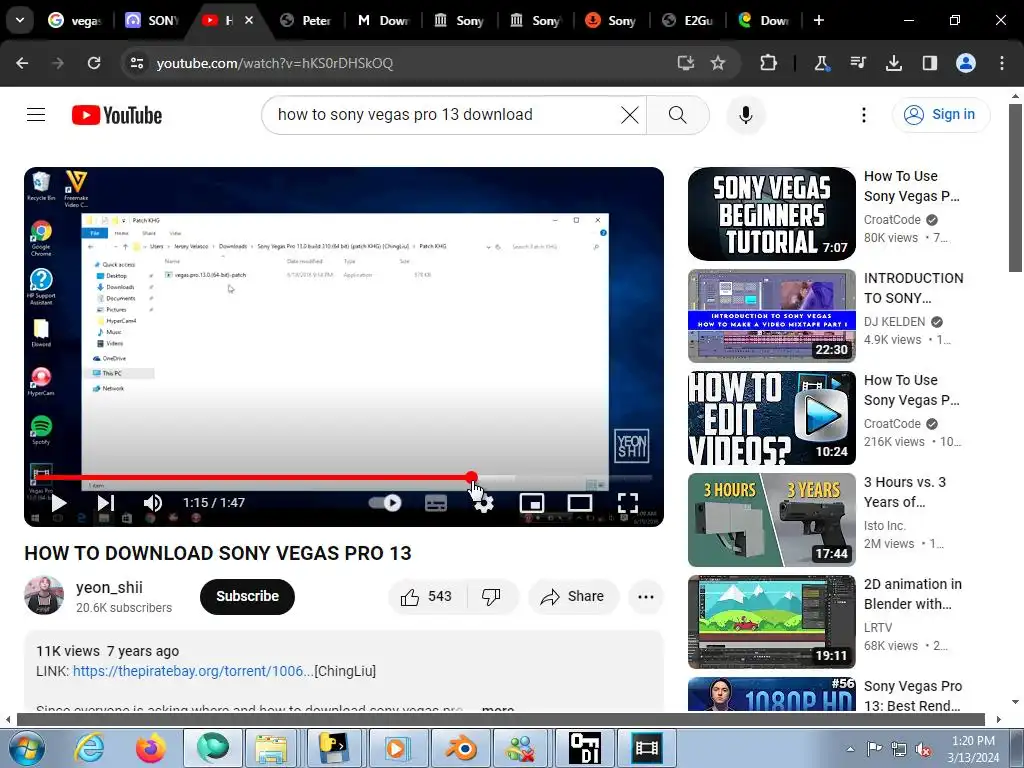Open How To Edit Videos thumbnail

click(771, 417)
